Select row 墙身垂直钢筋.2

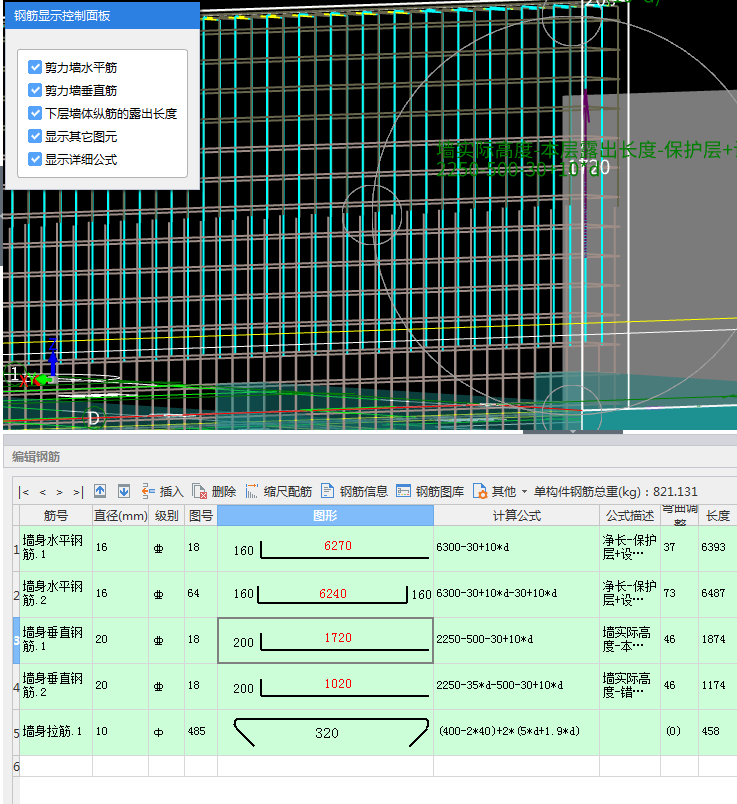56,686
